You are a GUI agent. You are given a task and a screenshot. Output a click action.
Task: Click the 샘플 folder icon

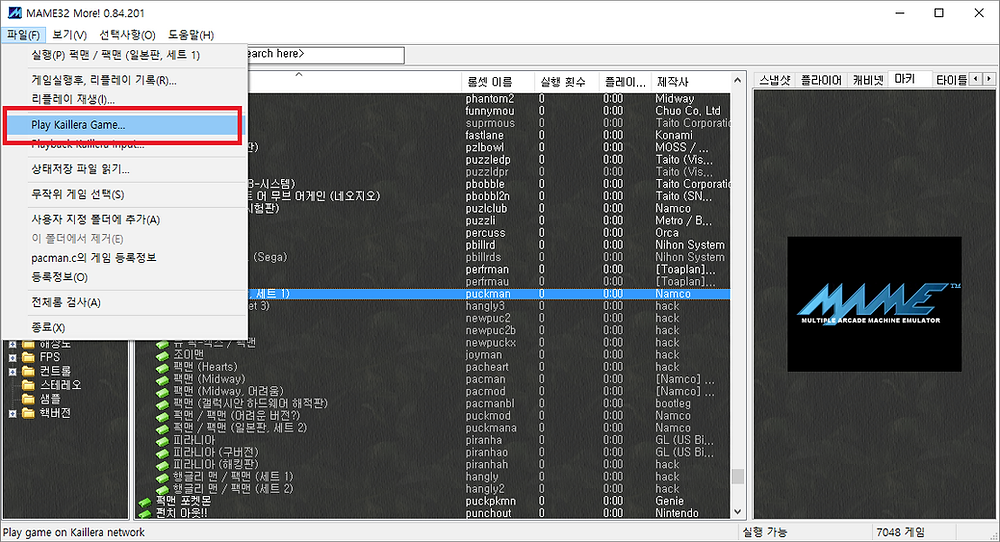pyautogui.click(x=28, y=399)
